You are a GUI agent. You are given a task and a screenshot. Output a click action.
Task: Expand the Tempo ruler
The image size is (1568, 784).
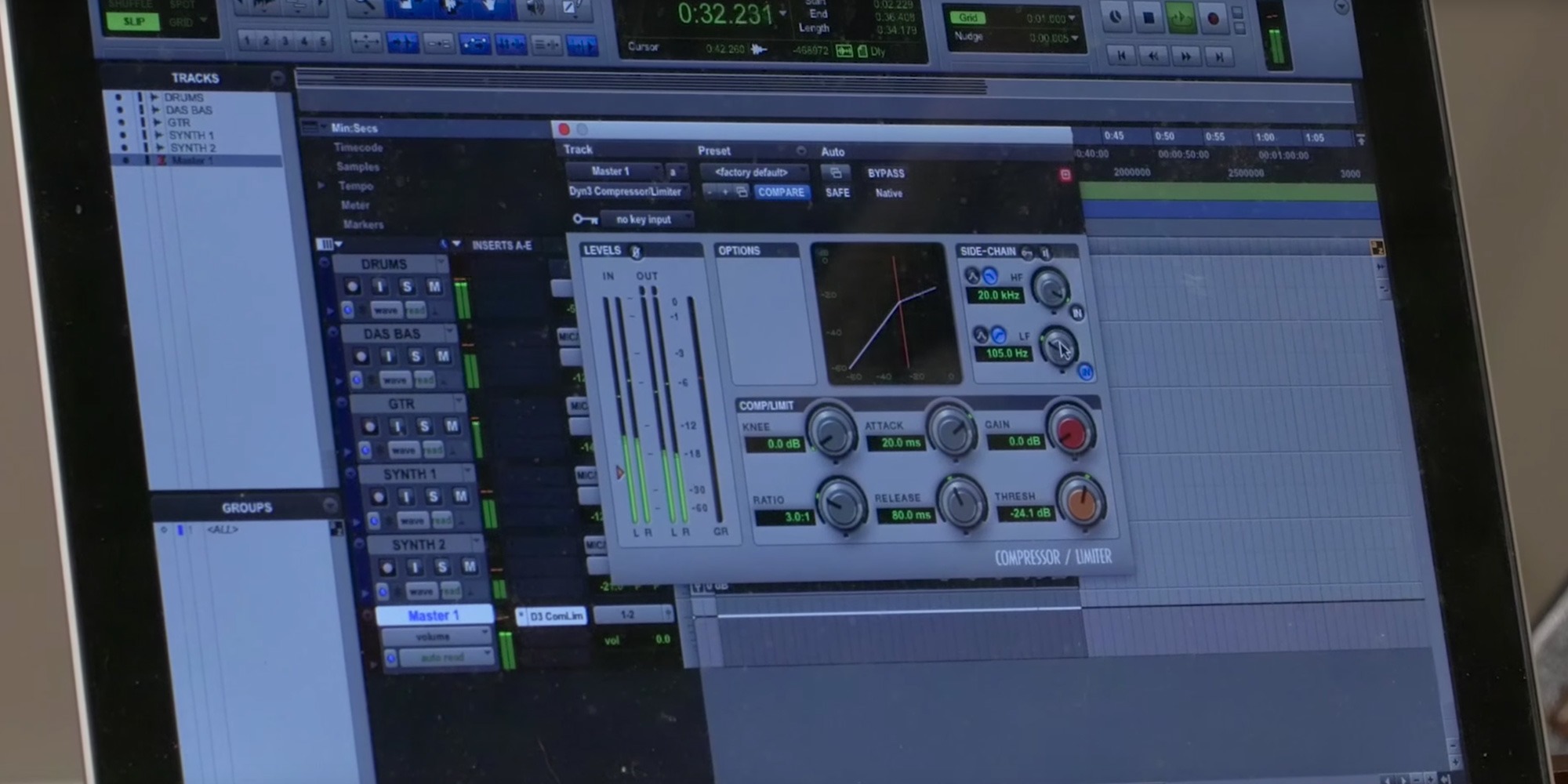coord(321,186)
